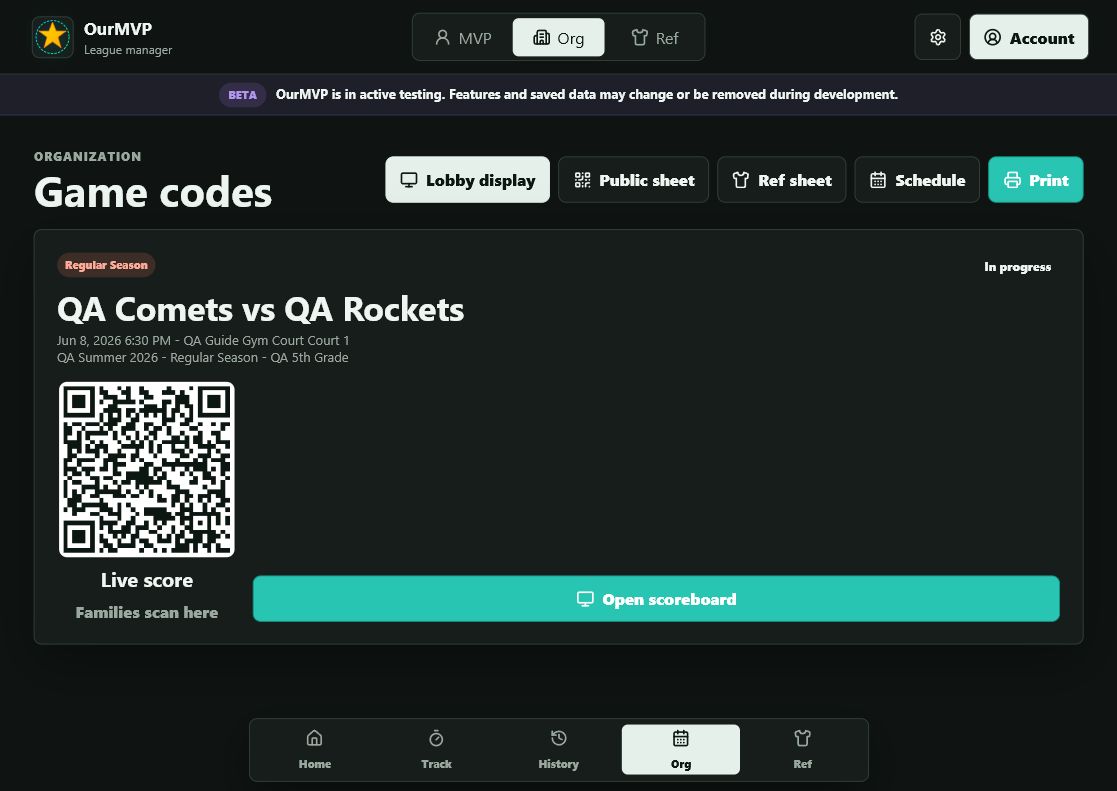Click the BETA badge in banner
This screenshot has height=791, width=1117.
click(x=242, y=95)
